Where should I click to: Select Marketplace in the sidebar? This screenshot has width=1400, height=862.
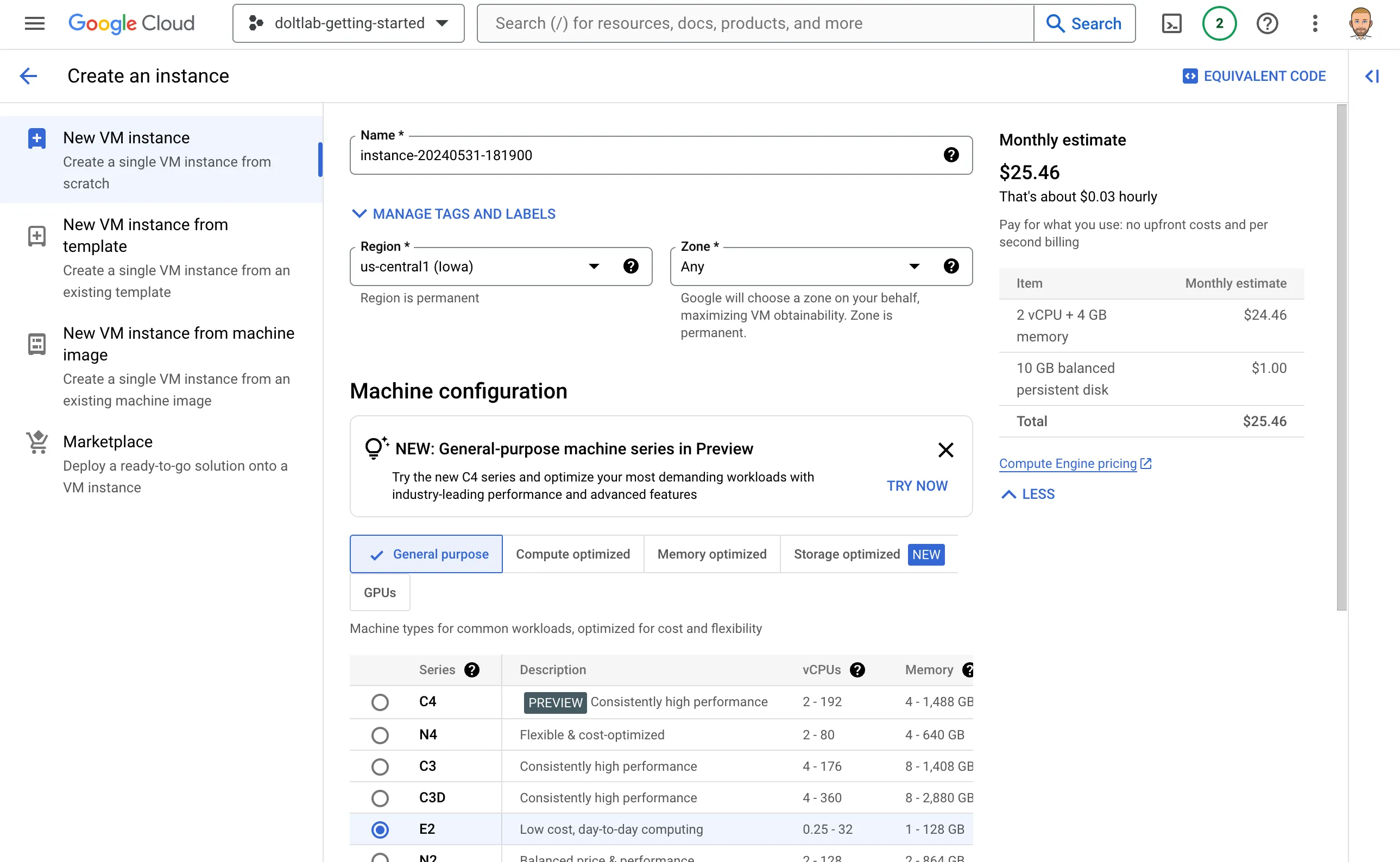coord(107,441)
